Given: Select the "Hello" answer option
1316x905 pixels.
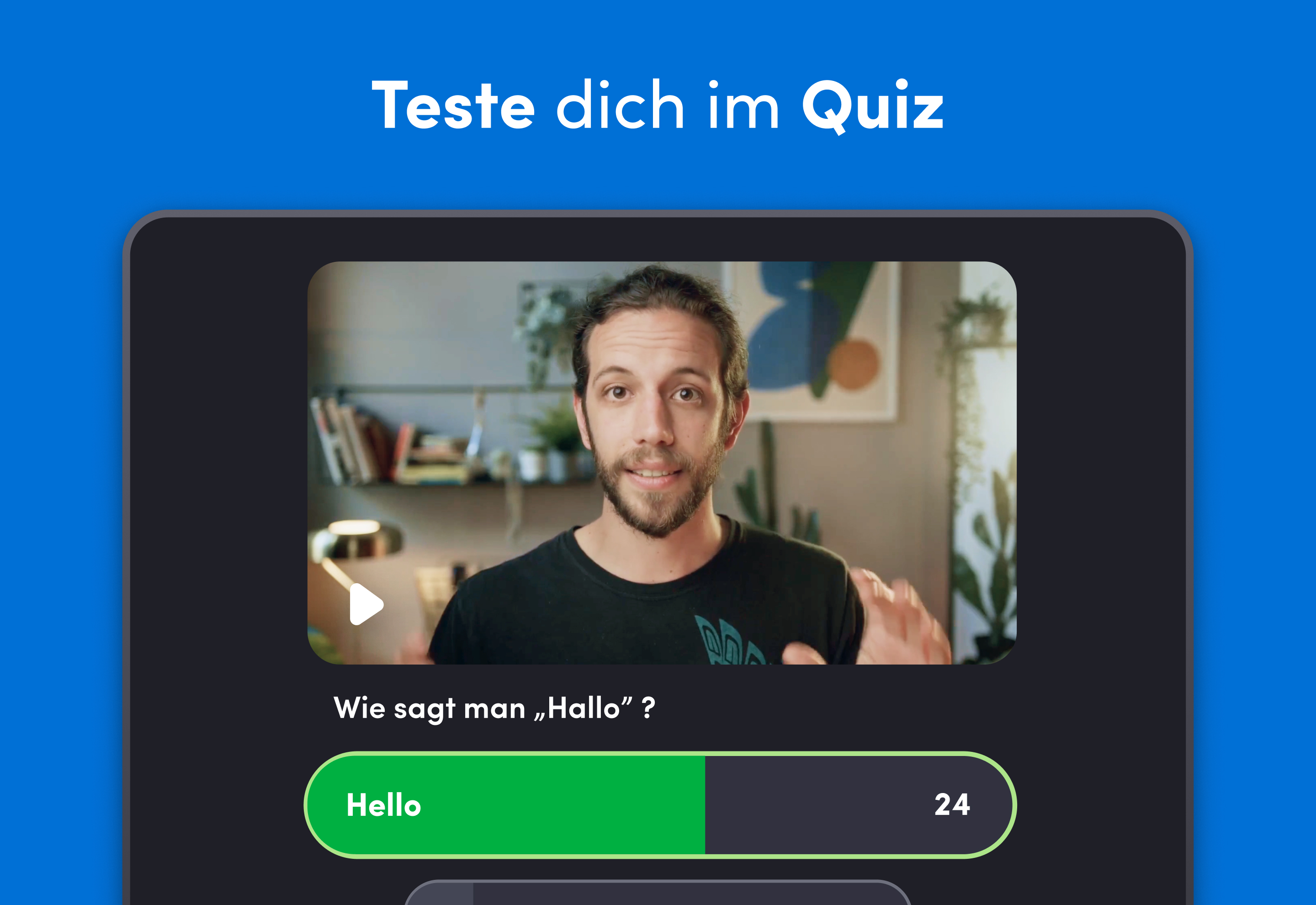Looking at the screenshot, I should point(660,804).
